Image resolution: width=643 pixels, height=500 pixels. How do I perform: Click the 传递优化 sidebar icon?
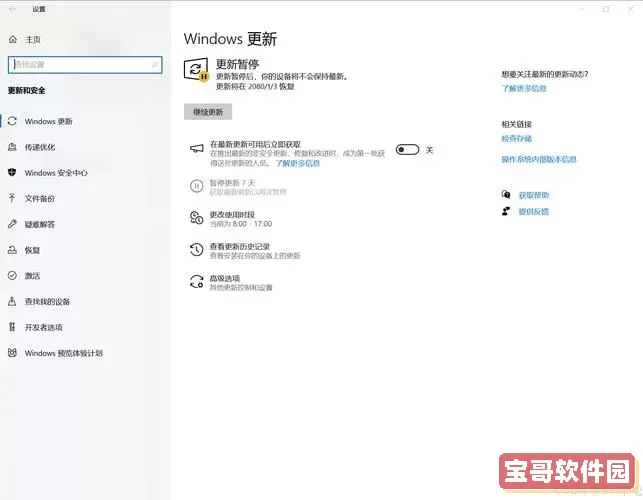[12, 147]
